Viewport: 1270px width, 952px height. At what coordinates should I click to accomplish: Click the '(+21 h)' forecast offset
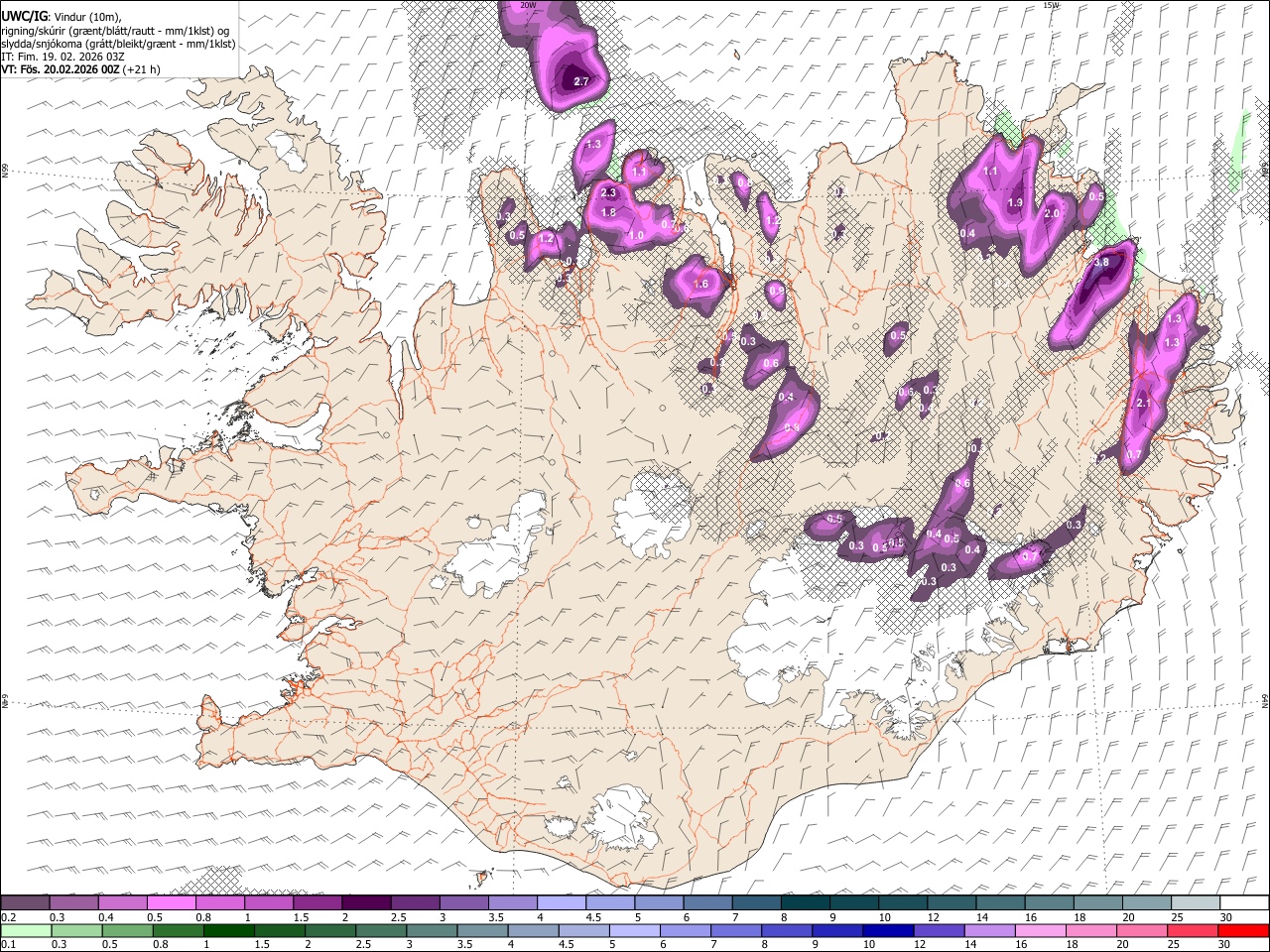click(142, 69)
